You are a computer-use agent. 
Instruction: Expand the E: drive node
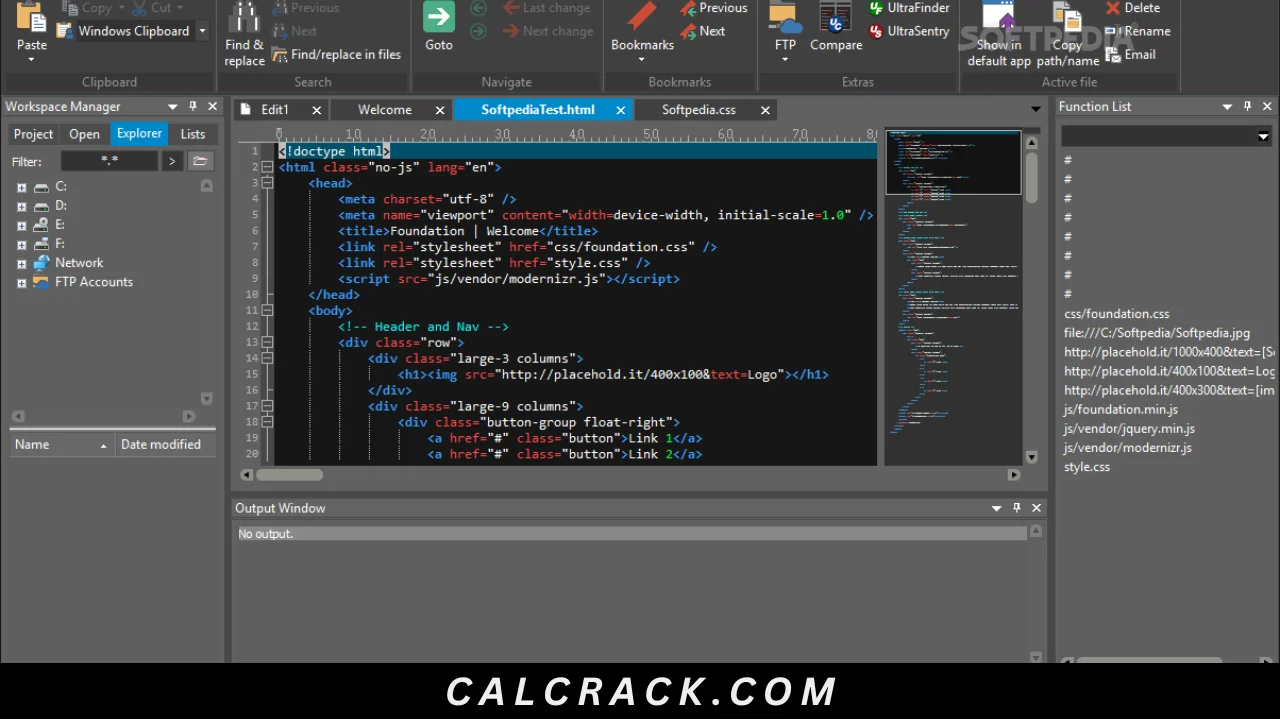coord(21,225)
